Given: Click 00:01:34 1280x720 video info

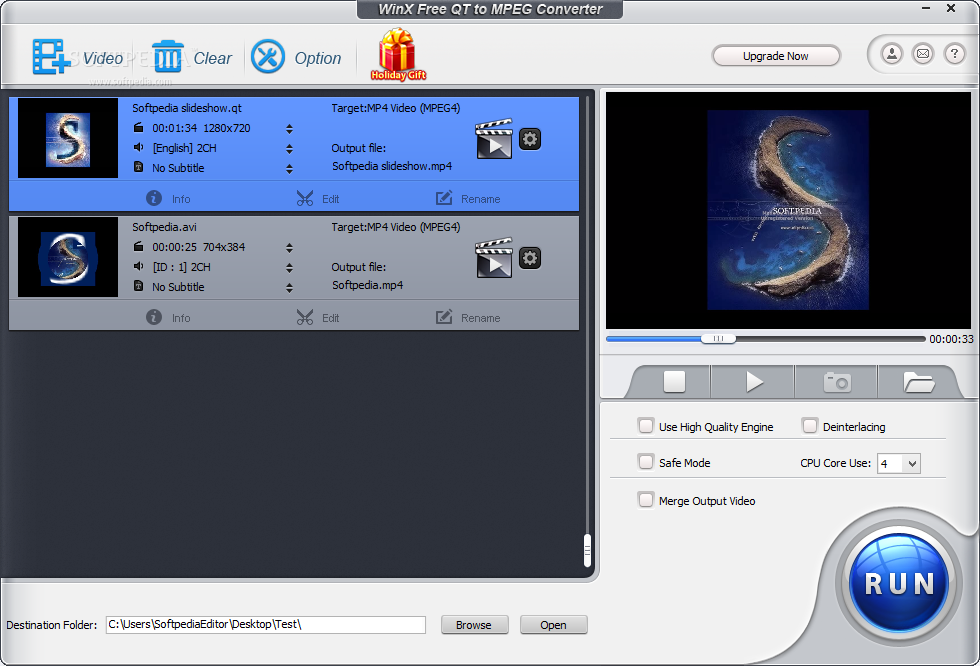Looking at the screenshot, I should point(201,128).
